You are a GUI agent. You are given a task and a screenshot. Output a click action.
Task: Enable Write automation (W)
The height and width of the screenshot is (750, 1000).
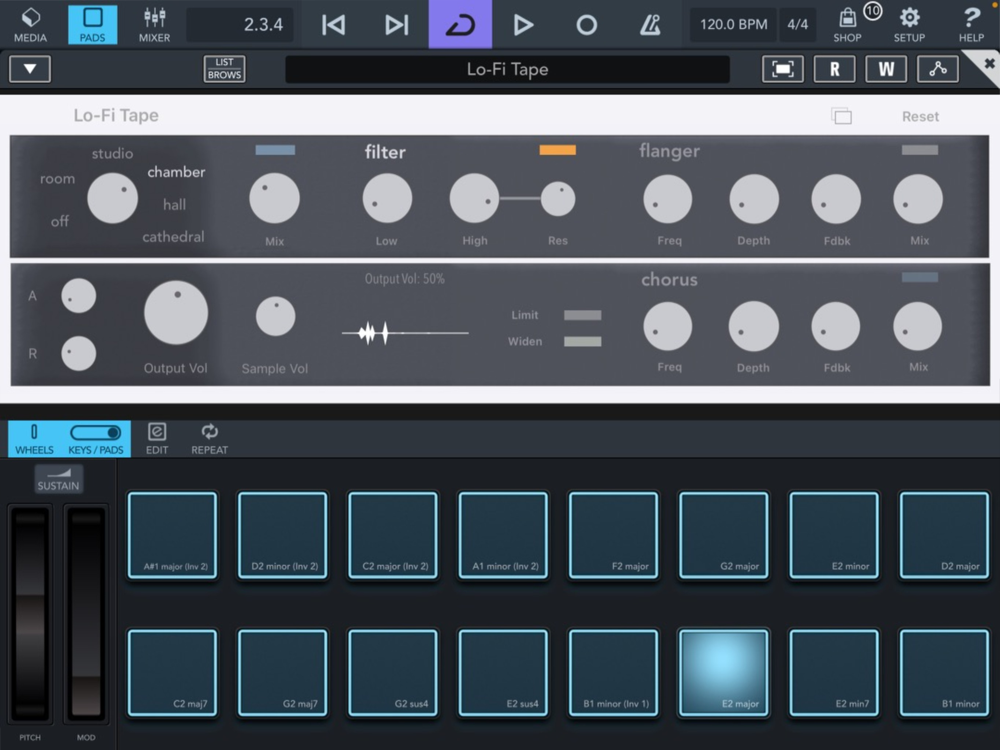point(886,69)
